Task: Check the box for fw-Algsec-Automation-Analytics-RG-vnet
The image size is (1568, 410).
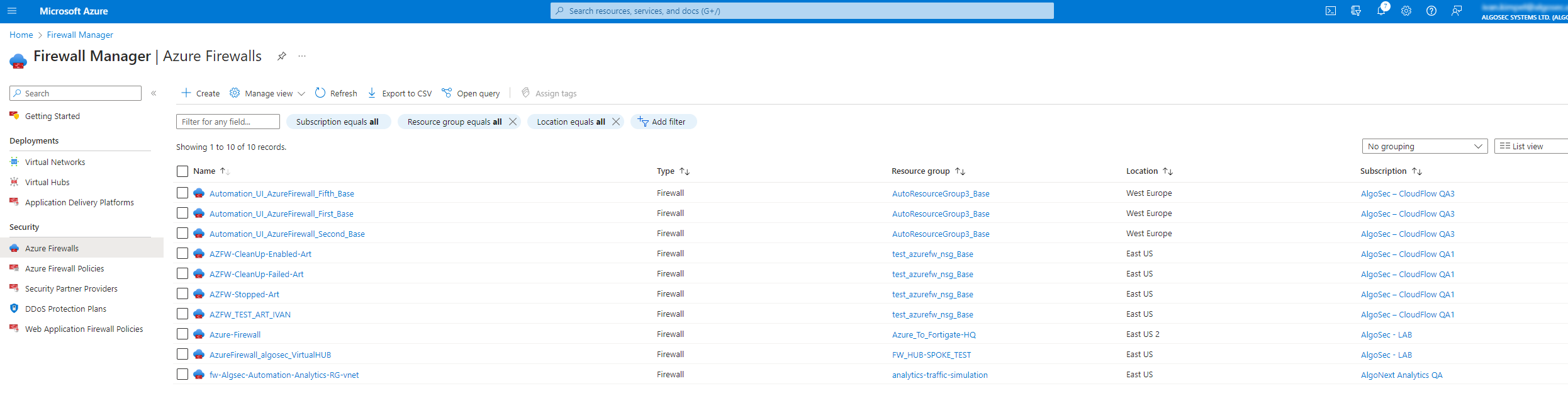Action: [182, 374]
